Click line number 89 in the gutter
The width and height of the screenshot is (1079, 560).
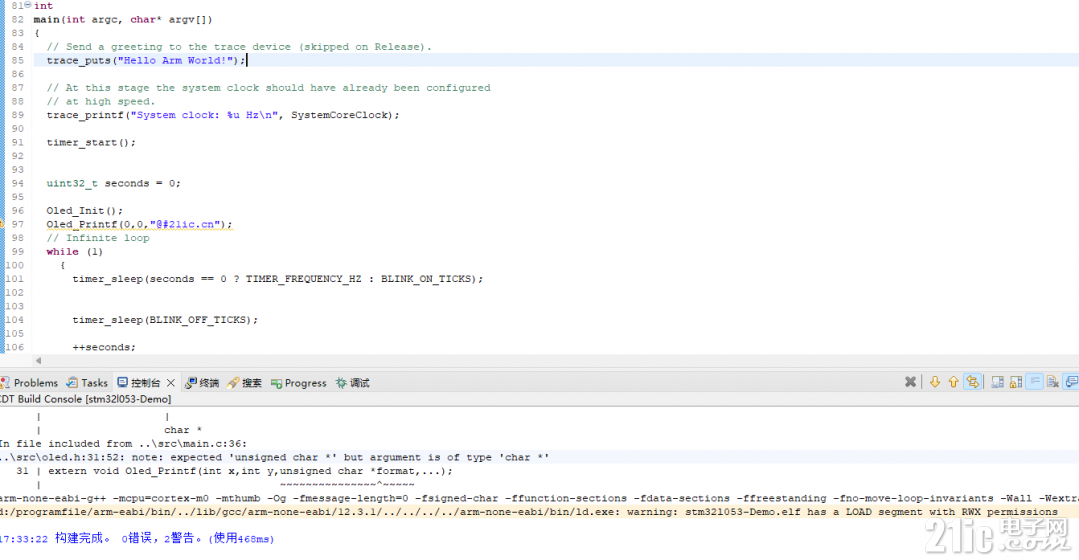tap(17, 115)
